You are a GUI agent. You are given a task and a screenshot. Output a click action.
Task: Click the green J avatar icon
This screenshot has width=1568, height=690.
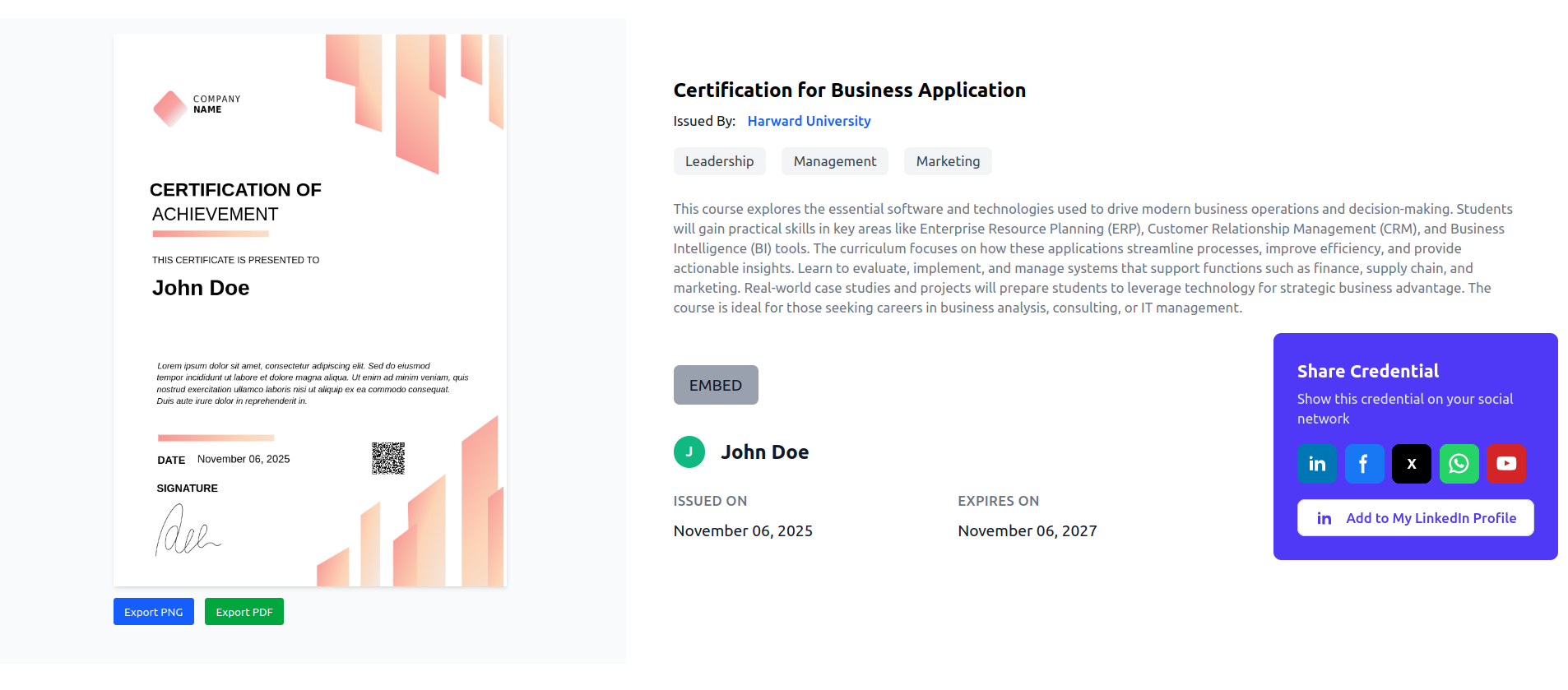tap(689, 452)
